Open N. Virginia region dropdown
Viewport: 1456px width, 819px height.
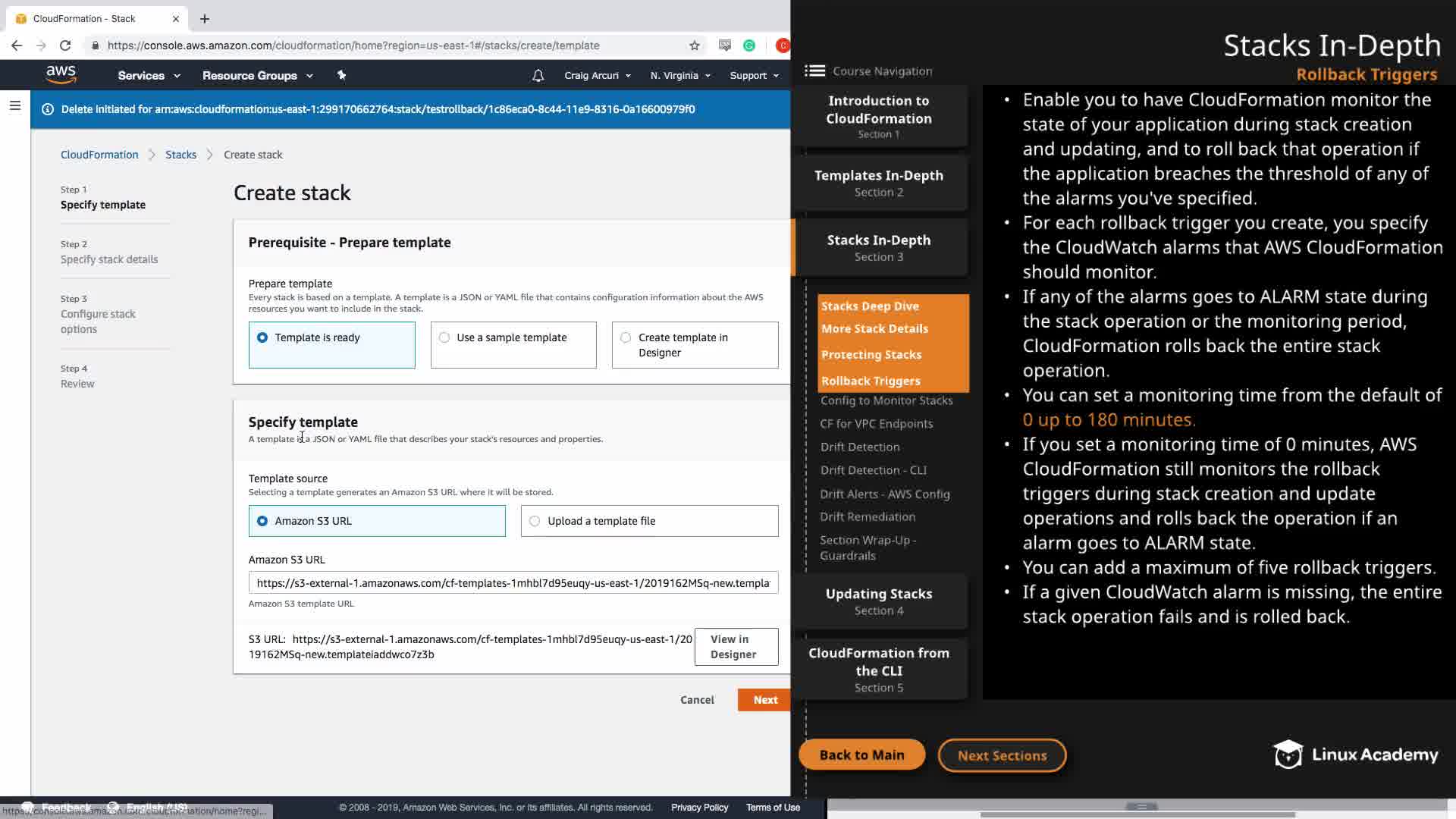point(680,76)
